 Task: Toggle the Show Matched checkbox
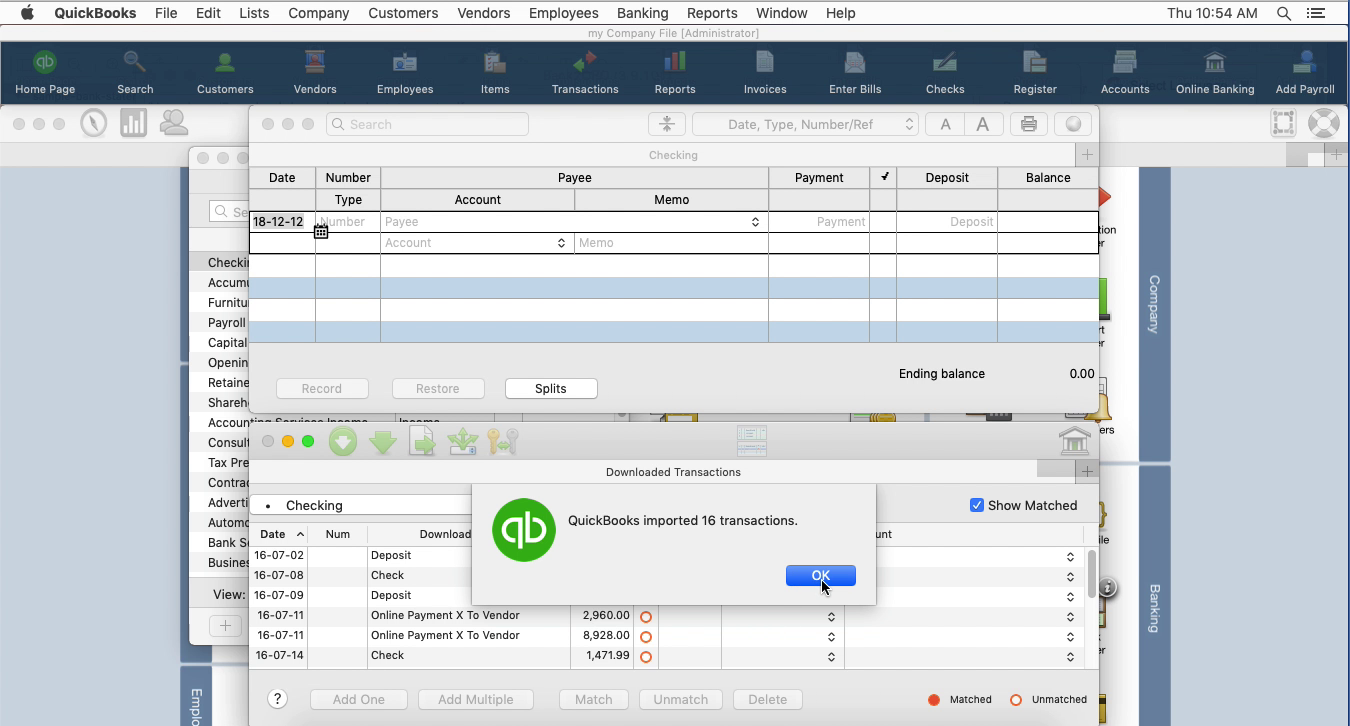[977, 505]
